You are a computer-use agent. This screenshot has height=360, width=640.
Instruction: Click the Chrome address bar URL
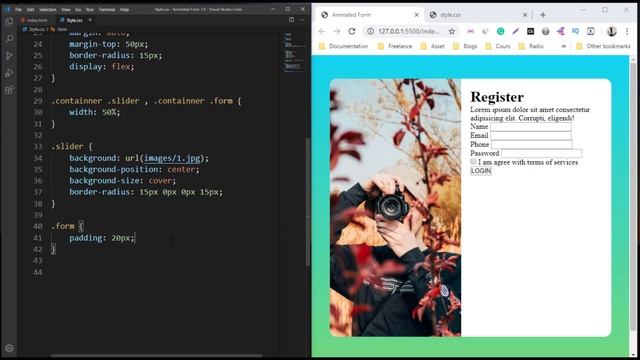pyautogui.click(x=409, y=31)
